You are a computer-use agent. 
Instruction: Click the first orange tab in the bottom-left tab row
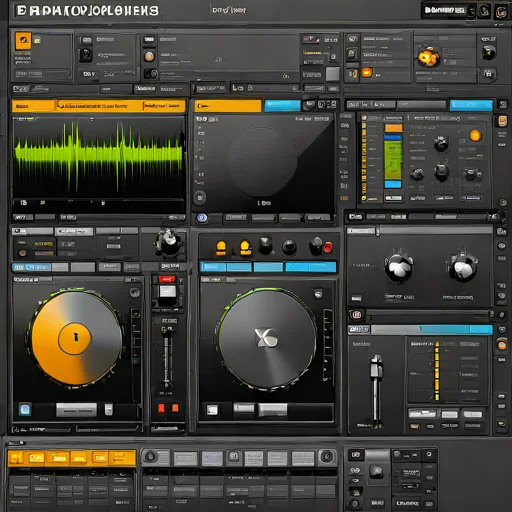coord(16,458)
